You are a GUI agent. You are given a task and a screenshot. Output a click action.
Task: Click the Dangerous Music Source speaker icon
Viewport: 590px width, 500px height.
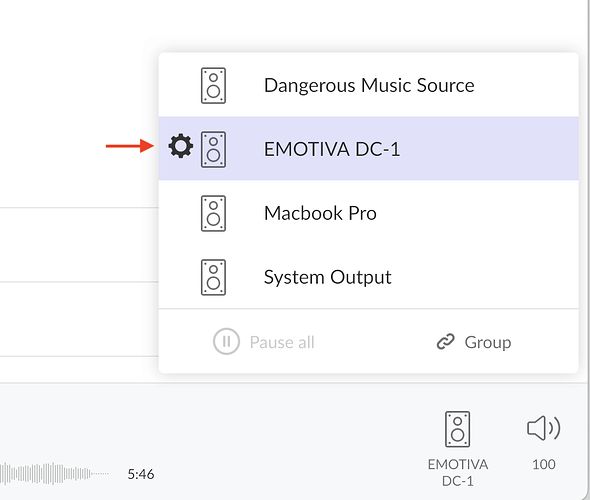point(213,85)
